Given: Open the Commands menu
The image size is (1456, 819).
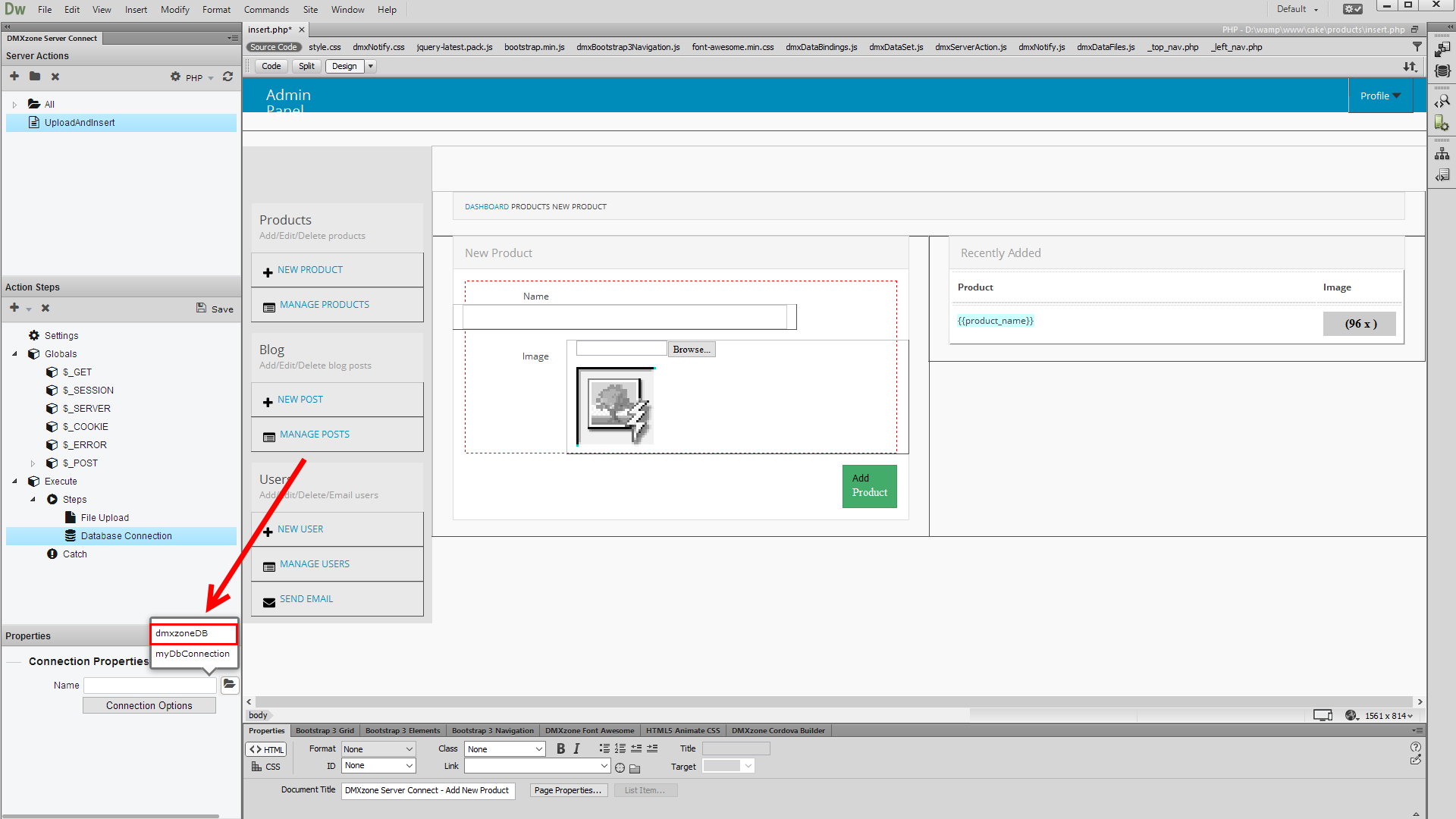Looking at the screenshot, I should 266,10.
